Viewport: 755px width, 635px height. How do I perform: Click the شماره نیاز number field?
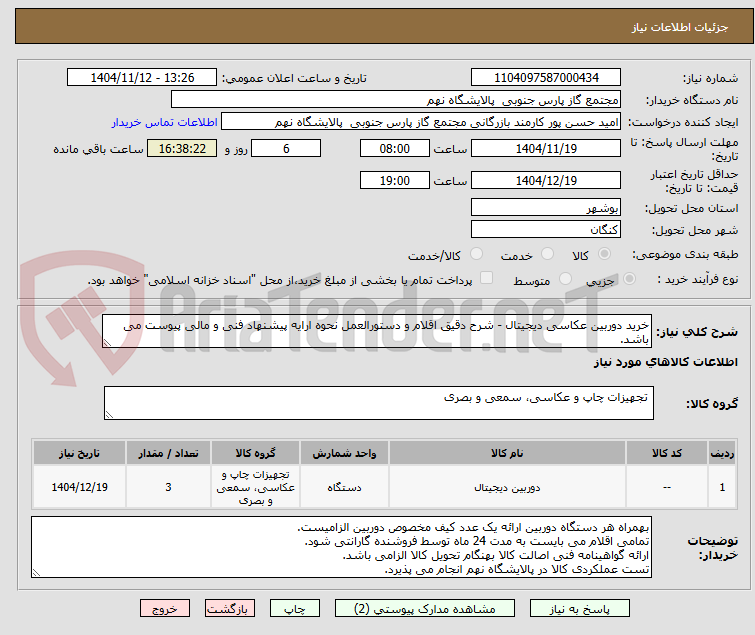(x=546, y=78)
